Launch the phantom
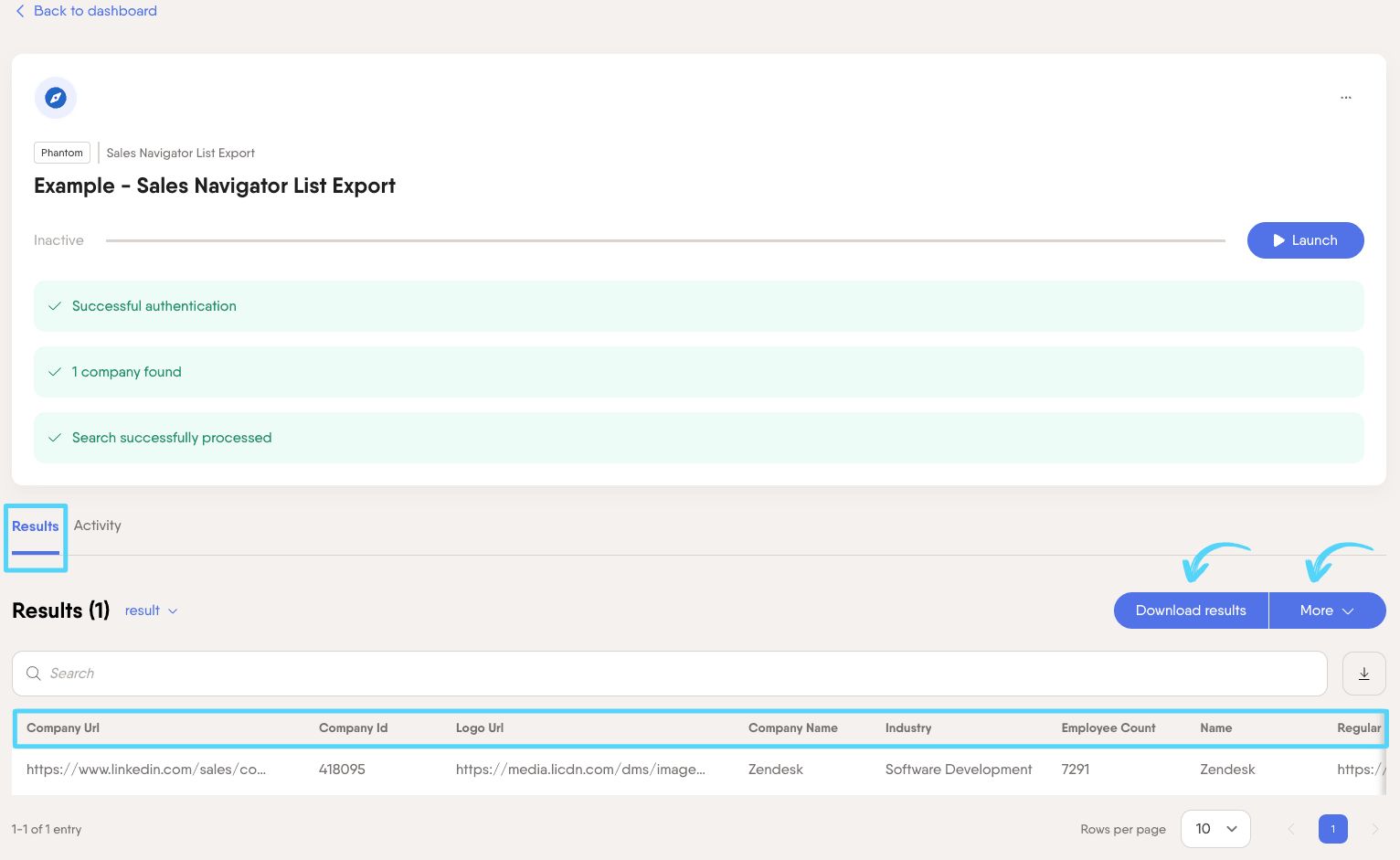 click(1305, 240)
